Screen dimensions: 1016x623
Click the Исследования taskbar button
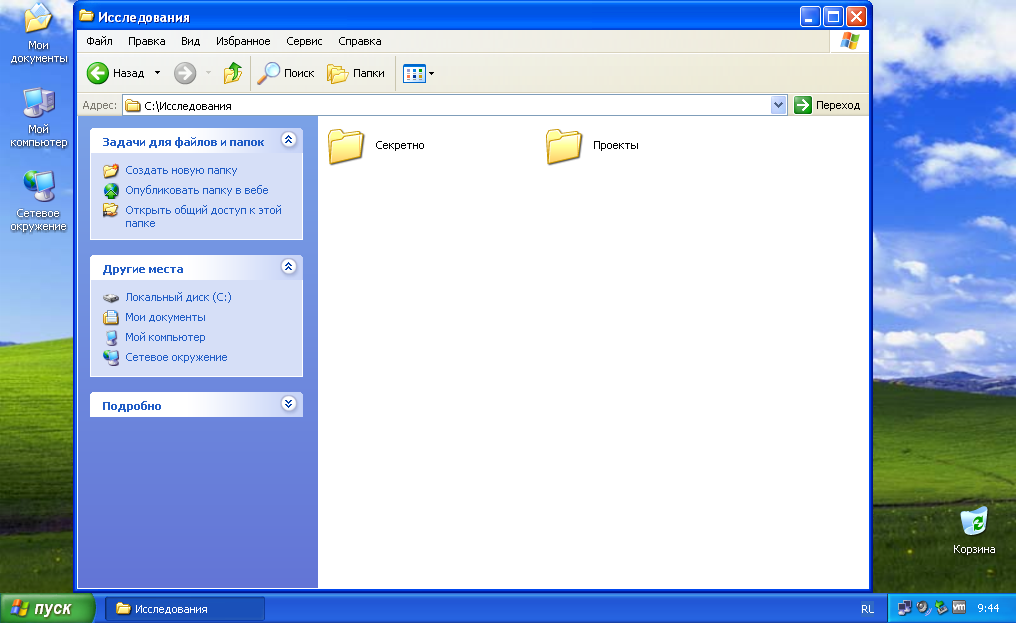click(184, 609)
